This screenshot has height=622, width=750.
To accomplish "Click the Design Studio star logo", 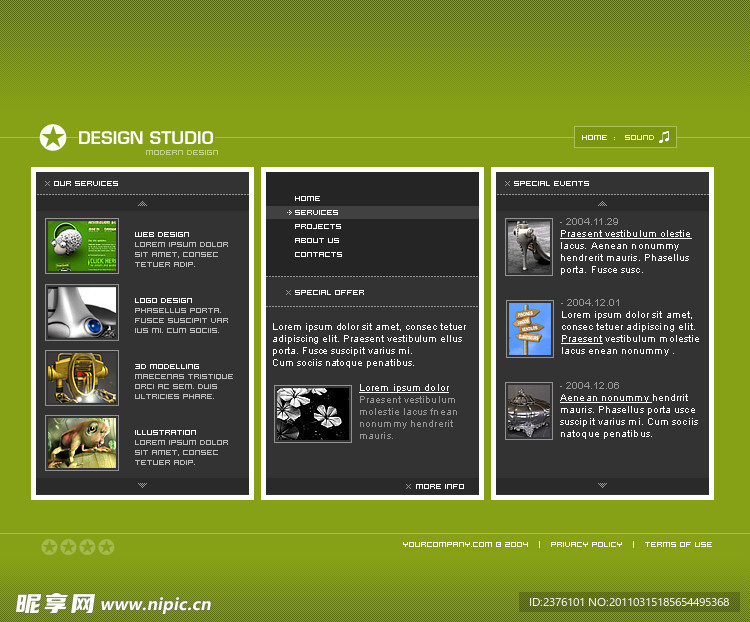I will pyautogui.click(x=53, y=138).
